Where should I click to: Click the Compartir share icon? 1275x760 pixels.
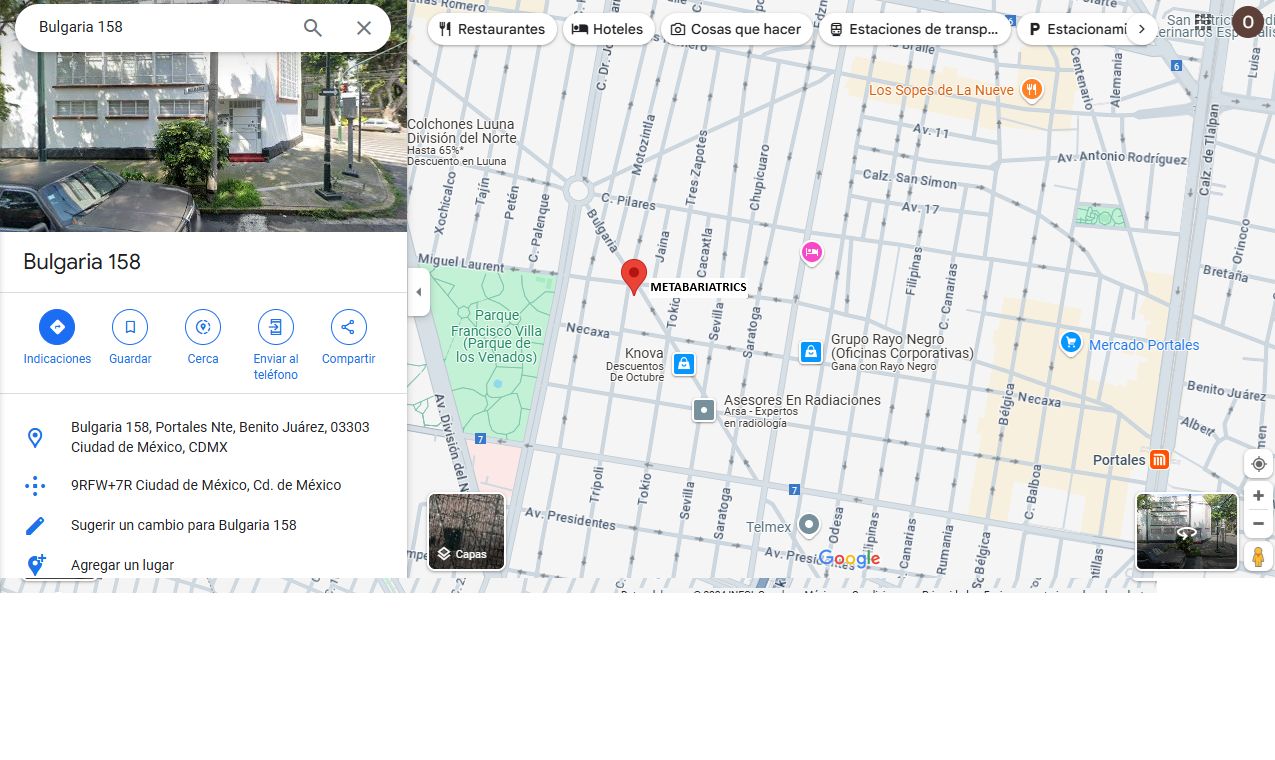point(348,327)
